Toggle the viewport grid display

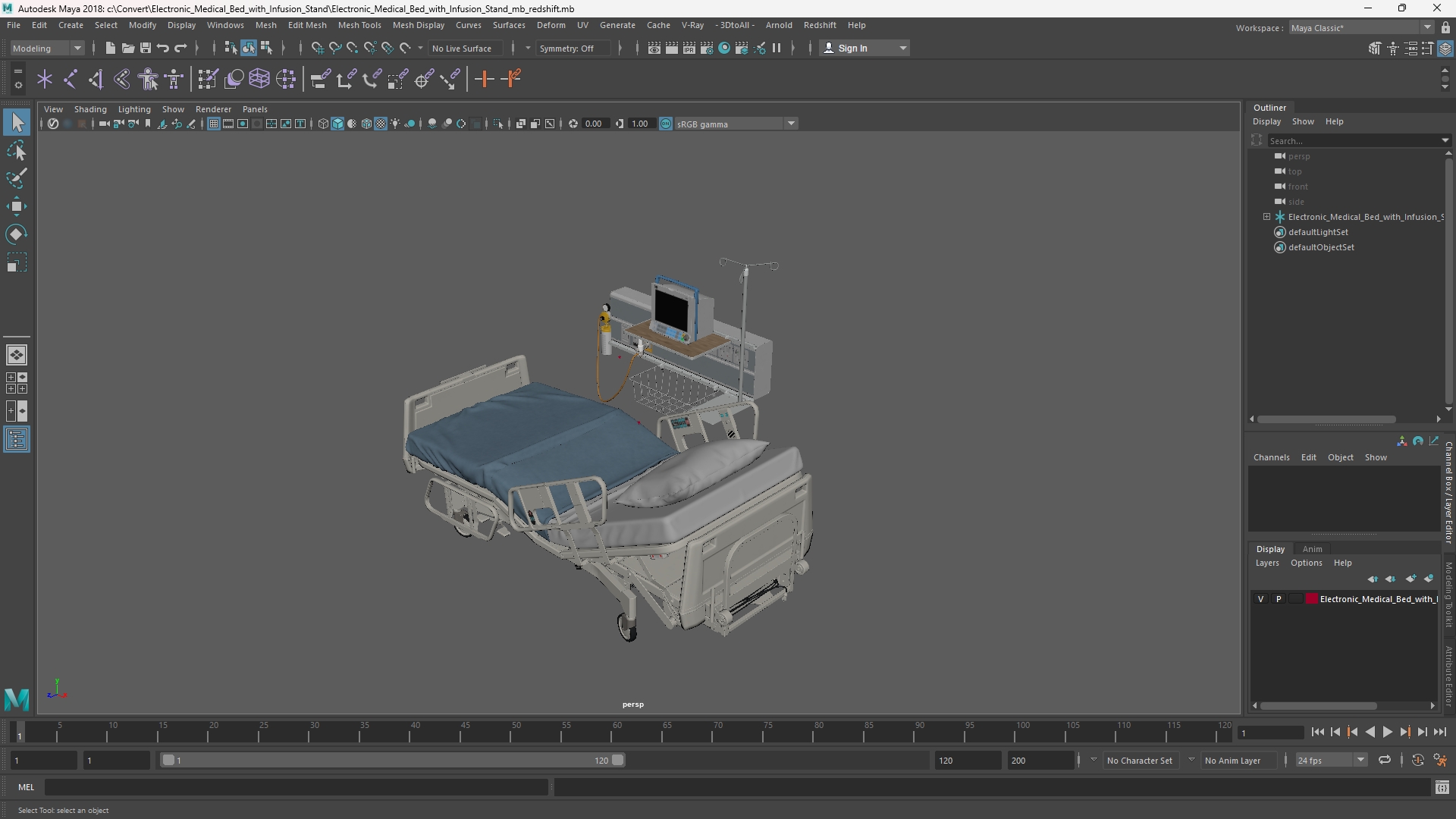214,124
